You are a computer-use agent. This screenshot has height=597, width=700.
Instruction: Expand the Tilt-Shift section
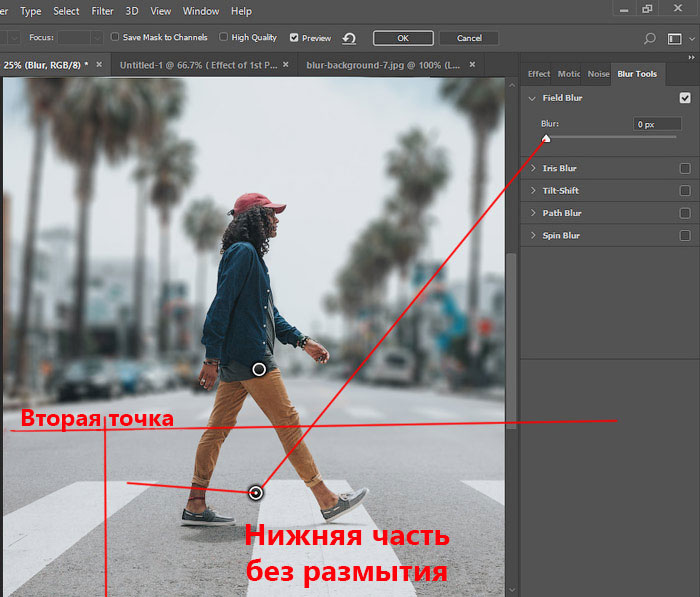531,191
